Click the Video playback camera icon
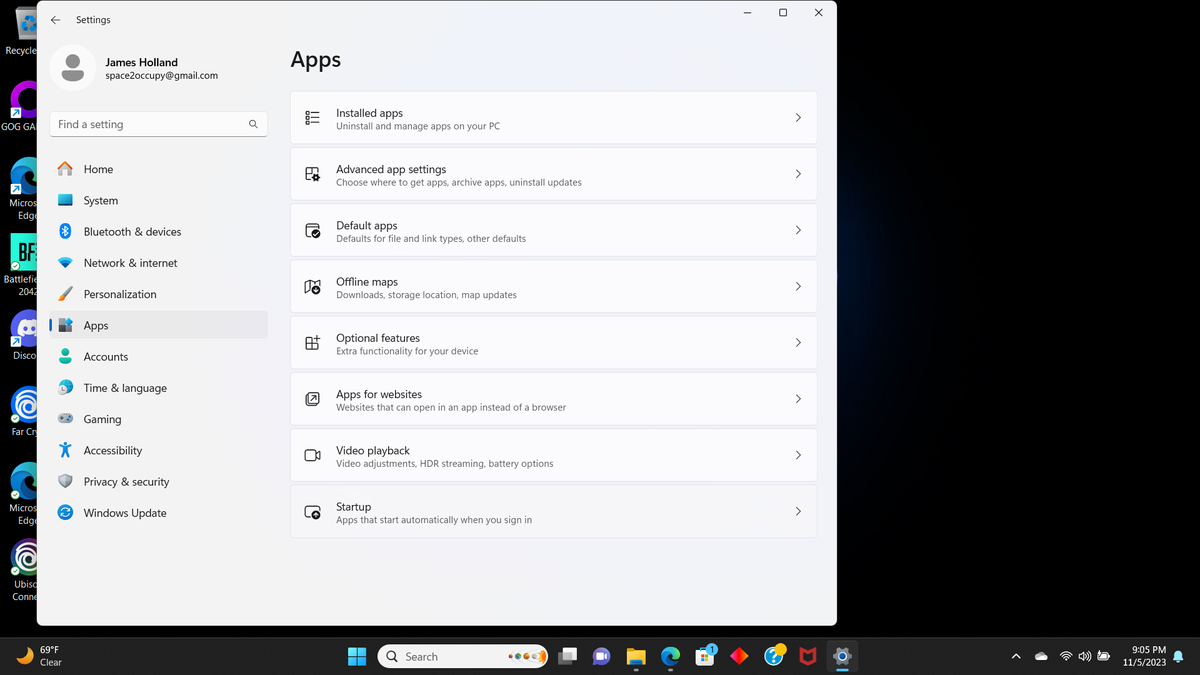This screenshot has width=1200, height=675. (x=312, y=455)
